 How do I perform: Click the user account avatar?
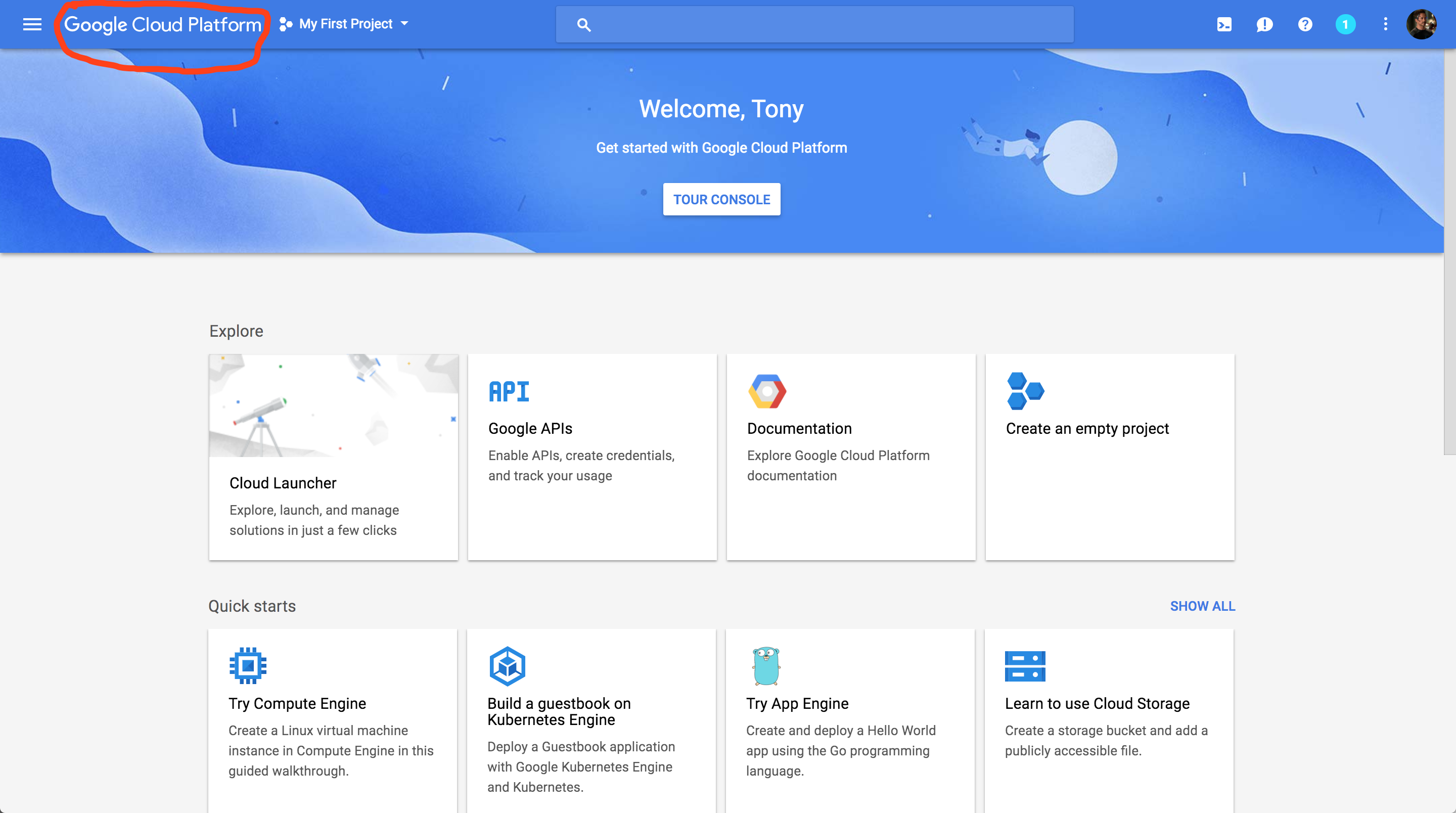tap(1421, 24)
